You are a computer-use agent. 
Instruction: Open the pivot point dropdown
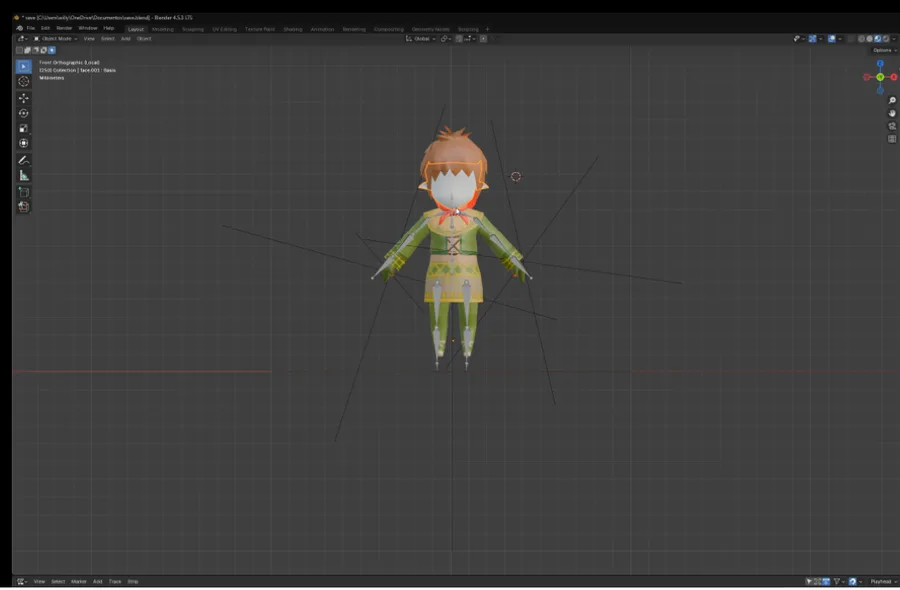tap(445, 39)
